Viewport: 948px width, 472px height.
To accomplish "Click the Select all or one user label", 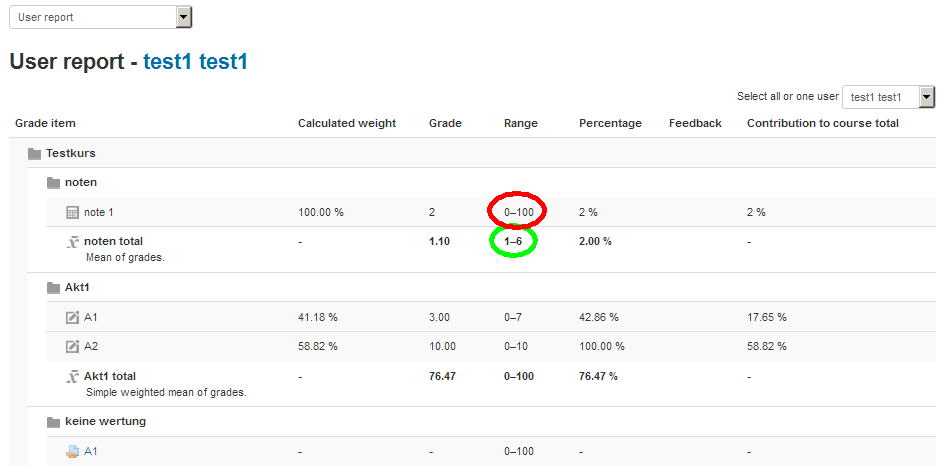I will click(x=788, y=97).
